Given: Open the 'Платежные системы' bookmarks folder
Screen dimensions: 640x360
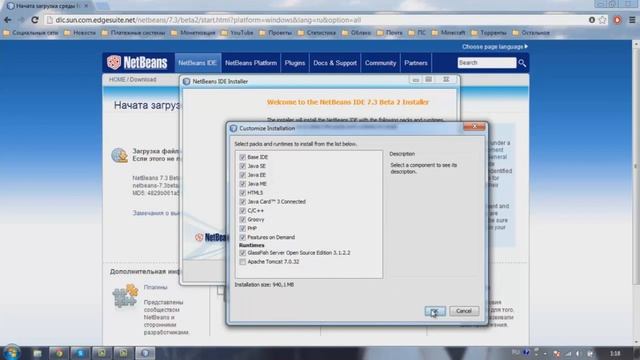Looking at the screenshot, I should pos(133,33).
